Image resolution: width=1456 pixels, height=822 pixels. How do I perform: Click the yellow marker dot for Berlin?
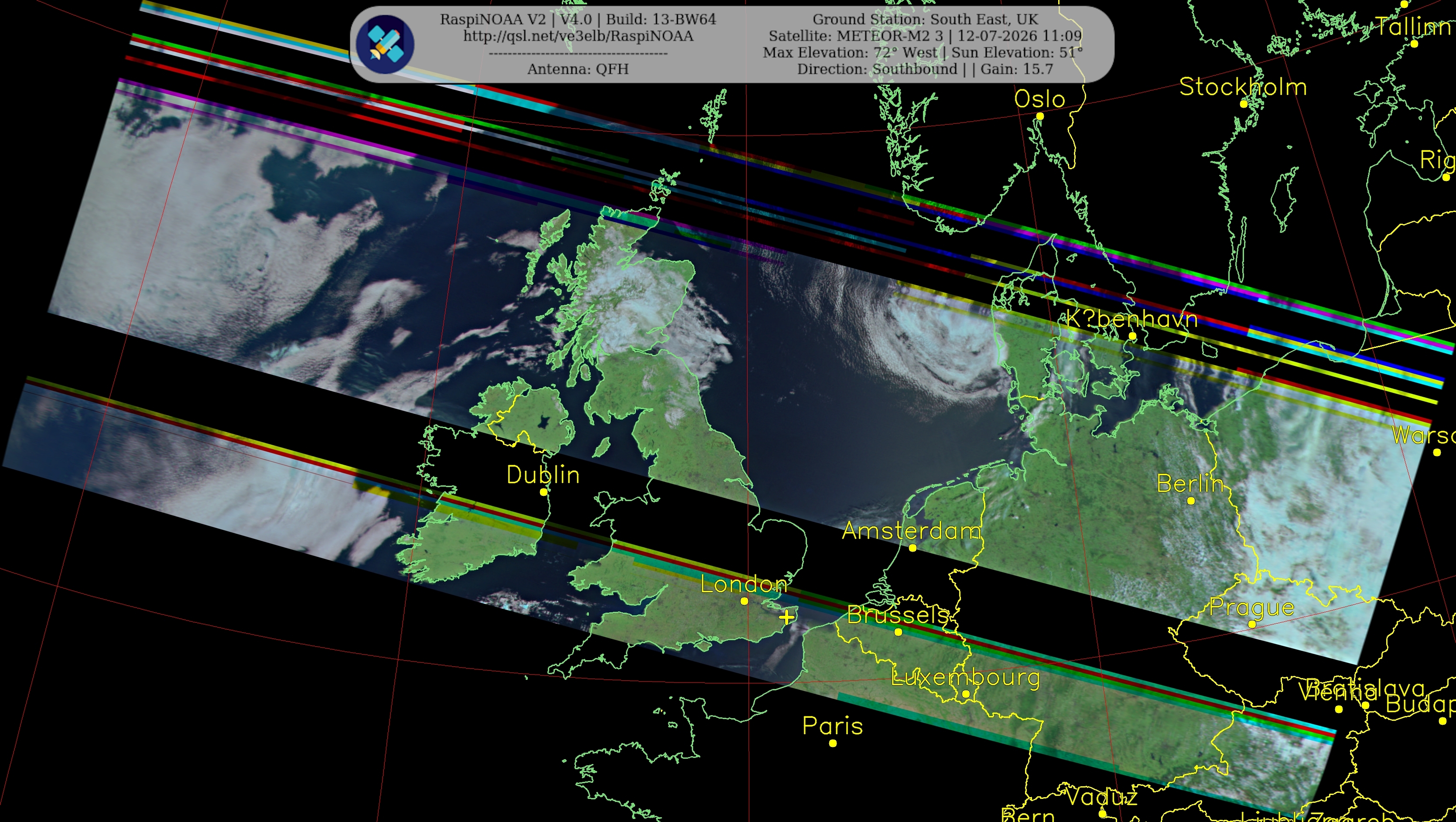tap(1191, 501)
